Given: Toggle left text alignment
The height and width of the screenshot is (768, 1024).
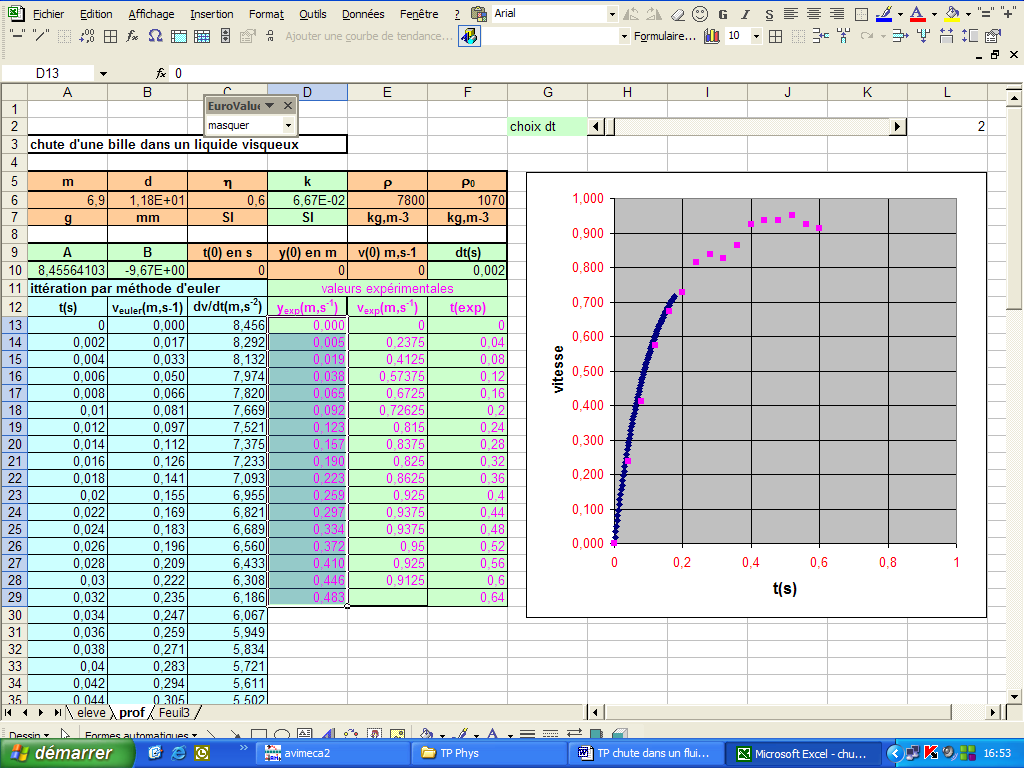Looking at the screenshot, I should point(790,15).
